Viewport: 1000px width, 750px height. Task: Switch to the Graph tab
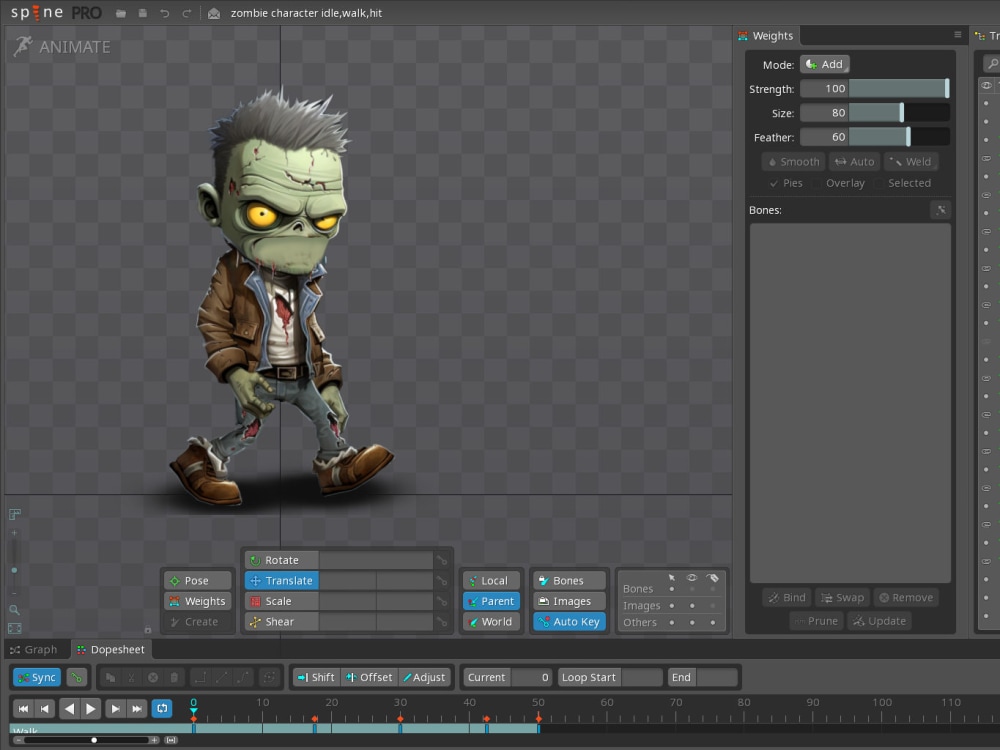34,649
